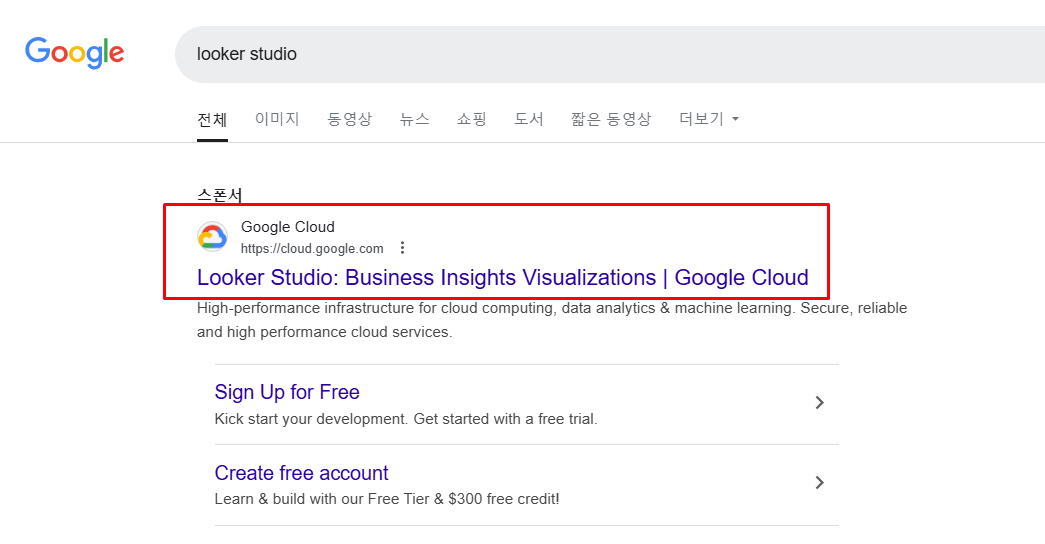Click chevron arrow on Create free account row

click(820, 483)
